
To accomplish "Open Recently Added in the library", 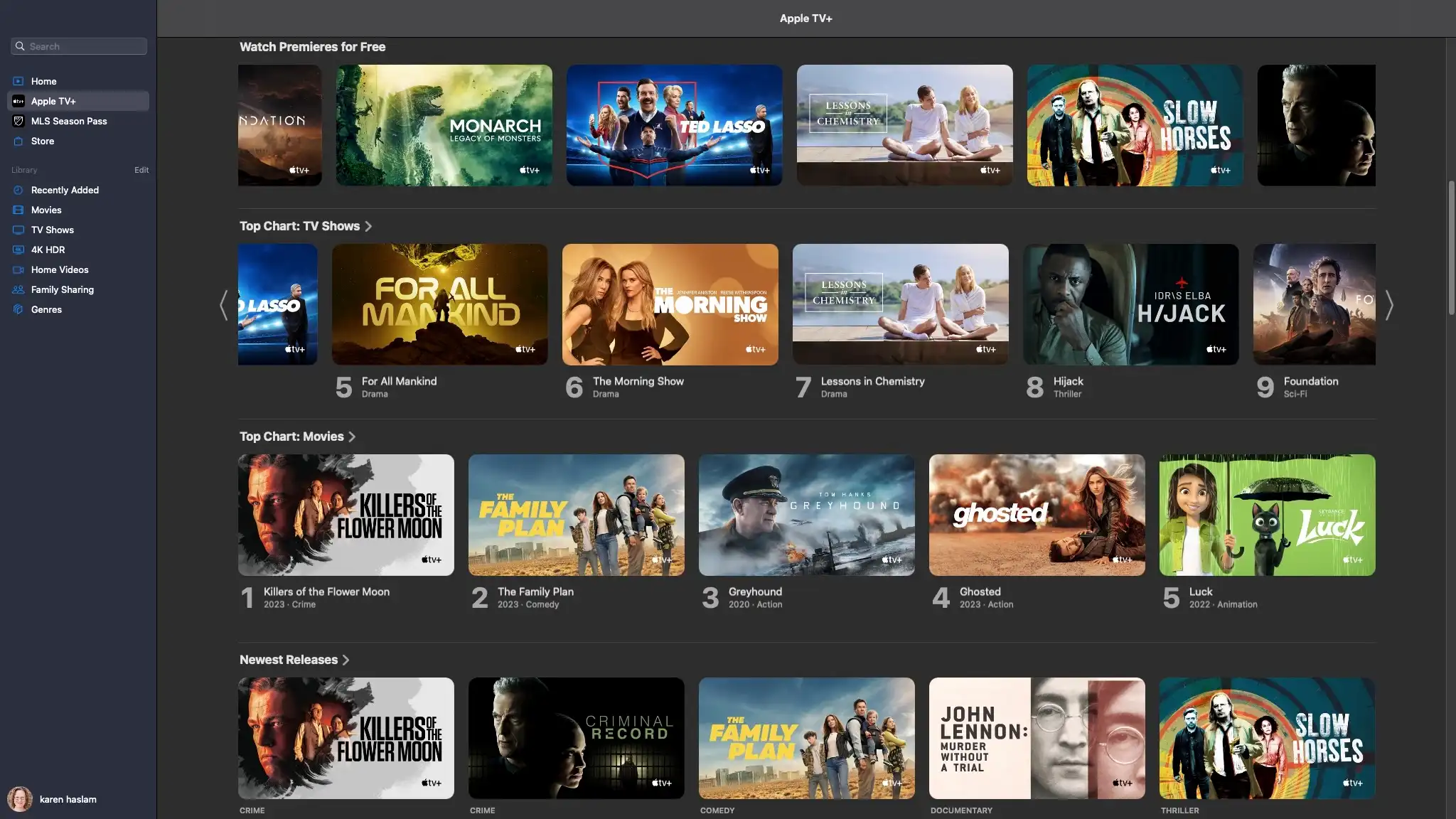I will [64, 190].
